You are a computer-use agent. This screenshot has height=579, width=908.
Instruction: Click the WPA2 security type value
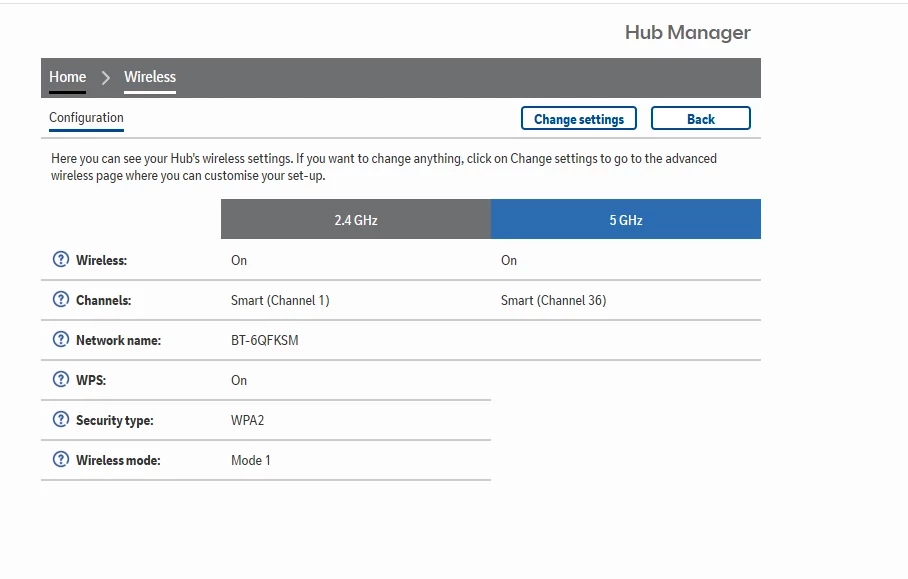point(248,420)
